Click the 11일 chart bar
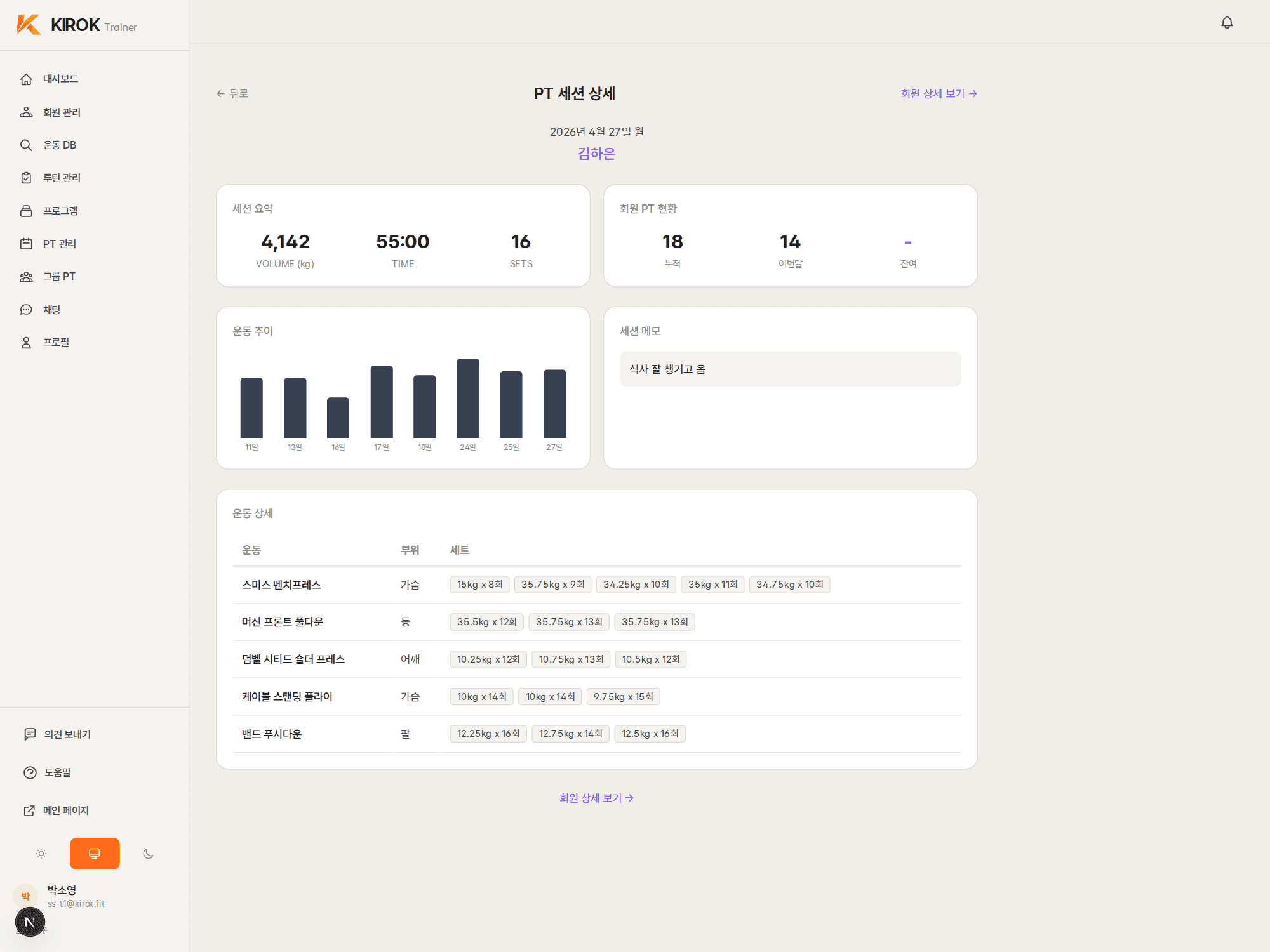Screen dimensions: 1270x952 251,407
